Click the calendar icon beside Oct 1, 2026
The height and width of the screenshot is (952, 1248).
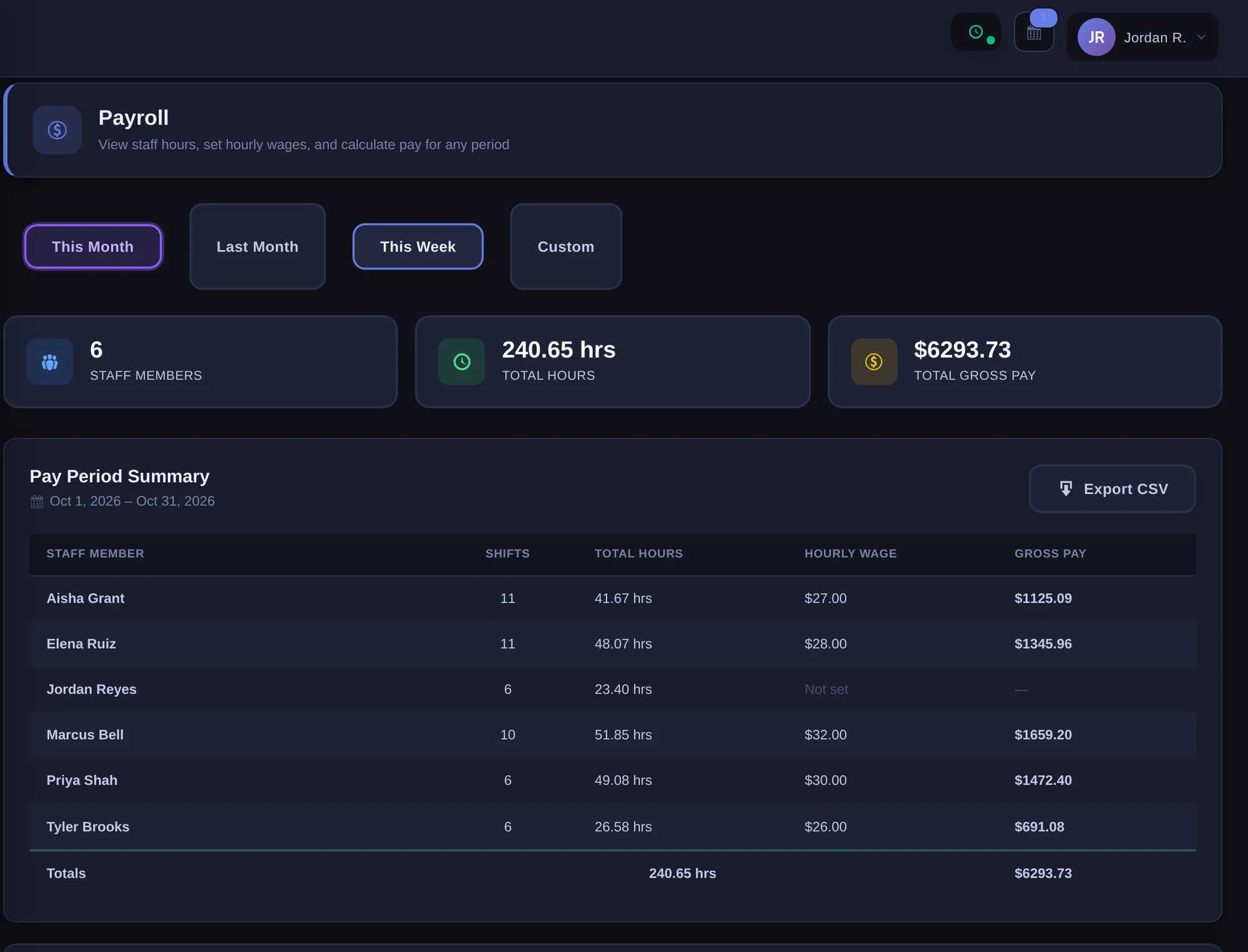click(x=37, y=502)
